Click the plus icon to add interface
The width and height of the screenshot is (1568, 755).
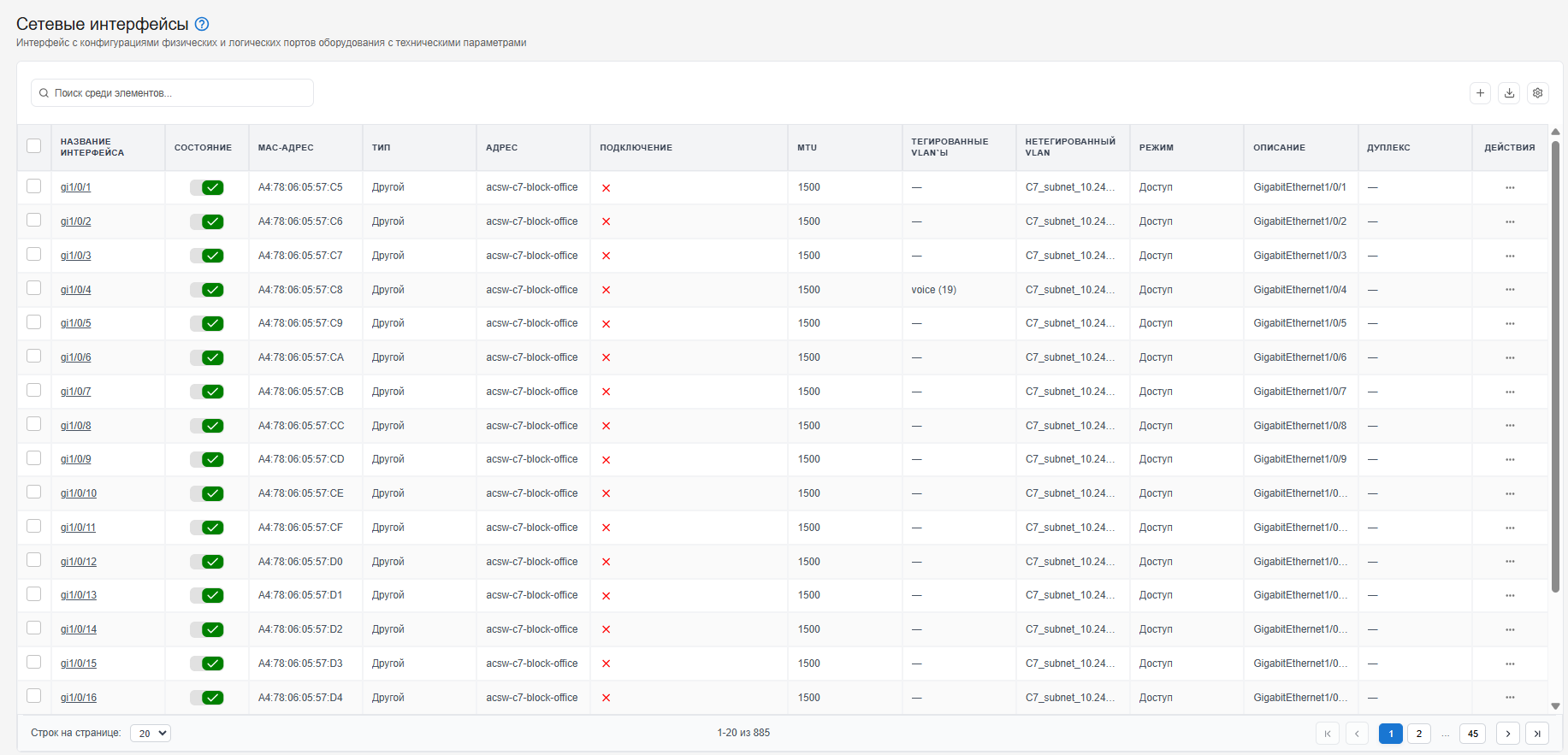click(1480, 93)
